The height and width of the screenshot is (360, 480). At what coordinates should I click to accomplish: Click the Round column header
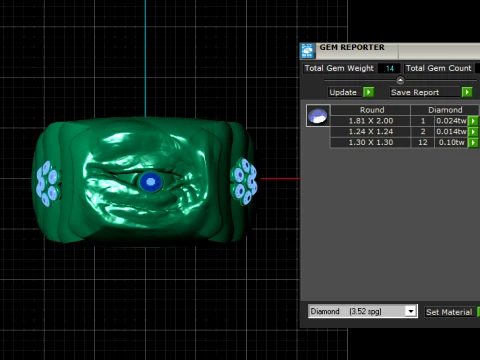[371, 110]
